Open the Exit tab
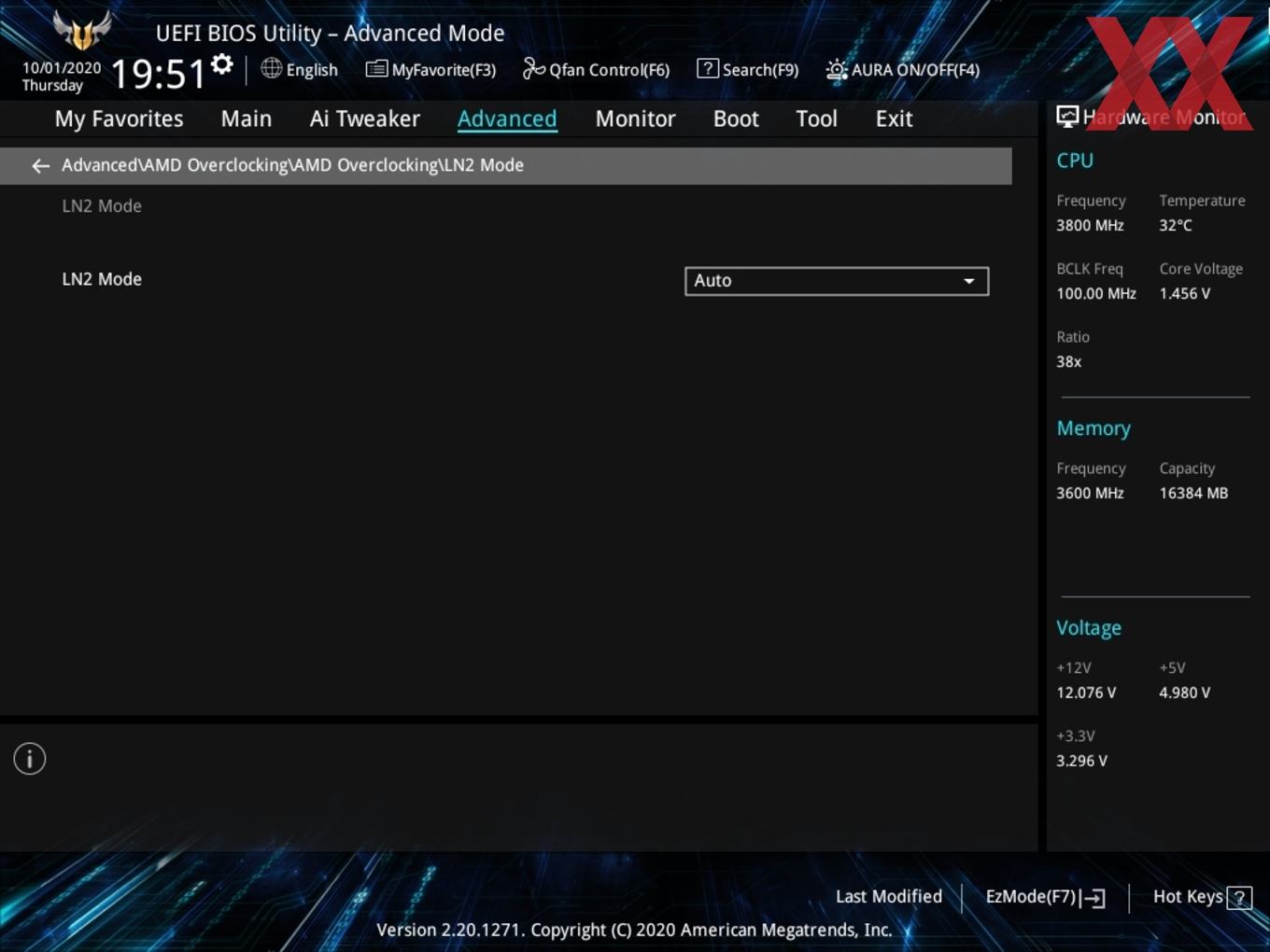Image resolution: width=1270 pixels, height=952 pixels. pos(894,119)
